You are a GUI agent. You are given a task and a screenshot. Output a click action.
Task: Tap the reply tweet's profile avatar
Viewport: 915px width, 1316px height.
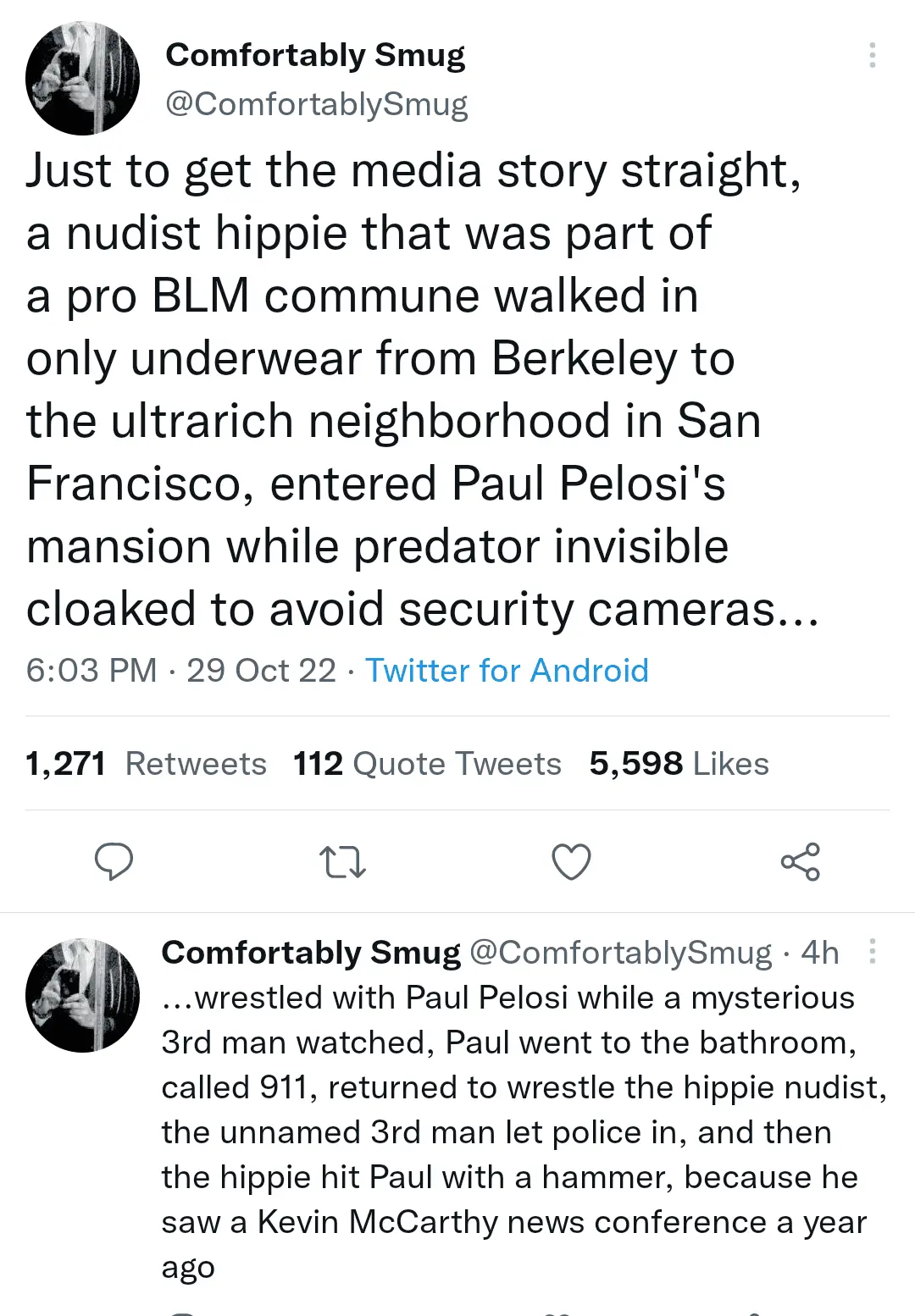pyautogui.click(x=82, y=995)
